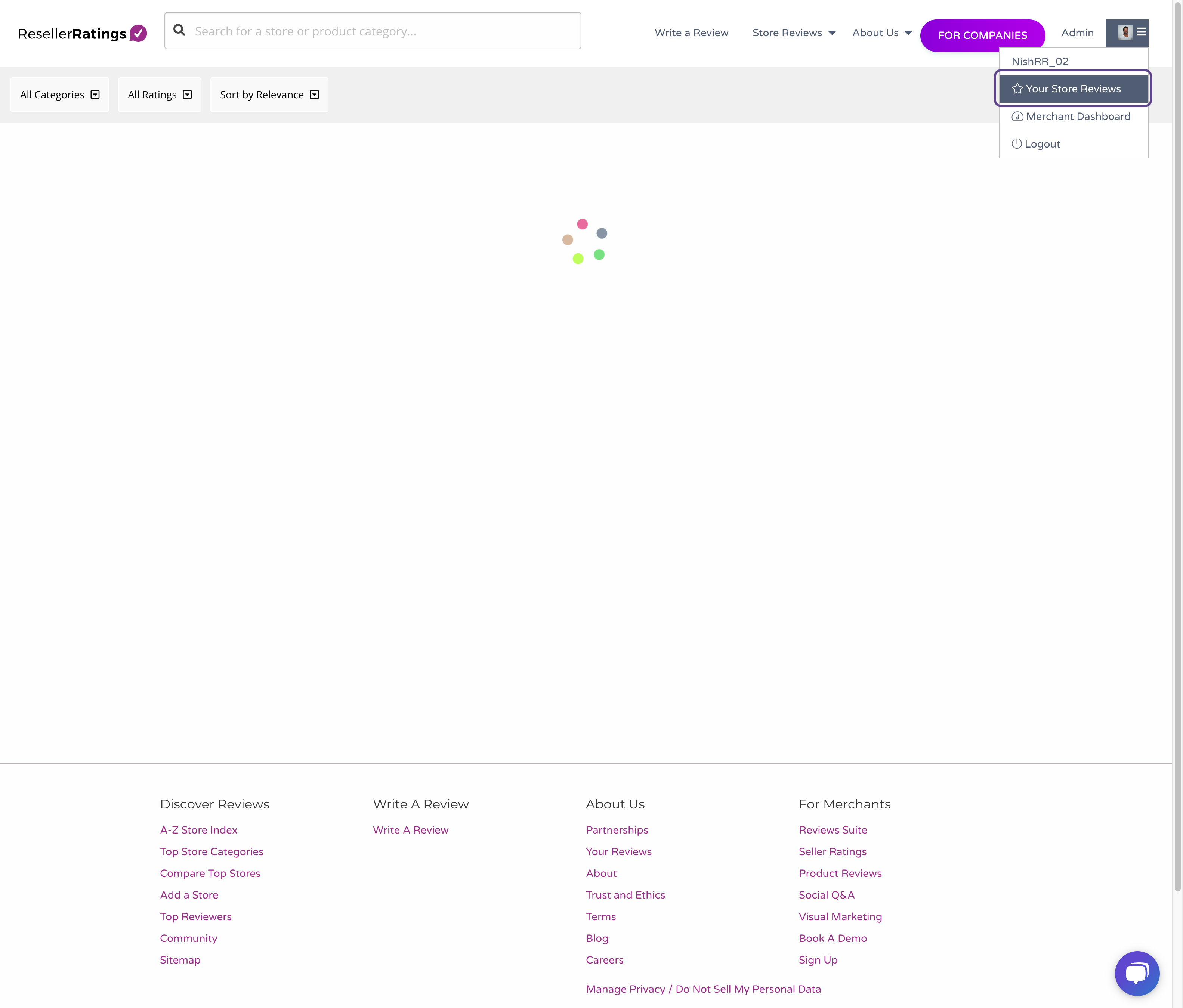Open the Careers footer link
Image resolution: width=1183 pixels, height=1008 pixels.
click(604, 959)
